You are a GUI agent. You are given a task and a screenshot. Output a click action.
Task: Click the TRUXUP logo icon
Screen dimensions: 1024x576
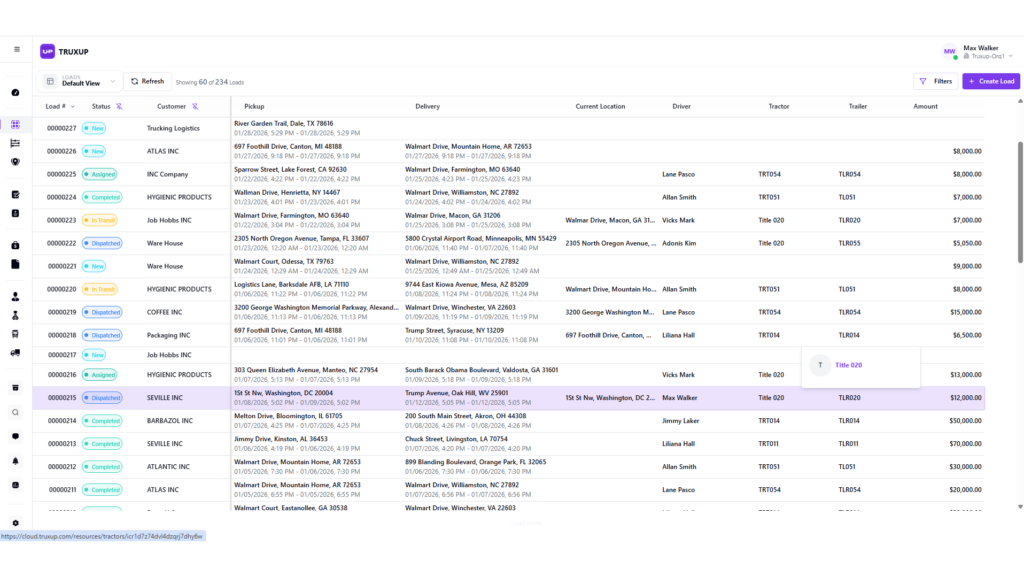(x=47, y=51)
